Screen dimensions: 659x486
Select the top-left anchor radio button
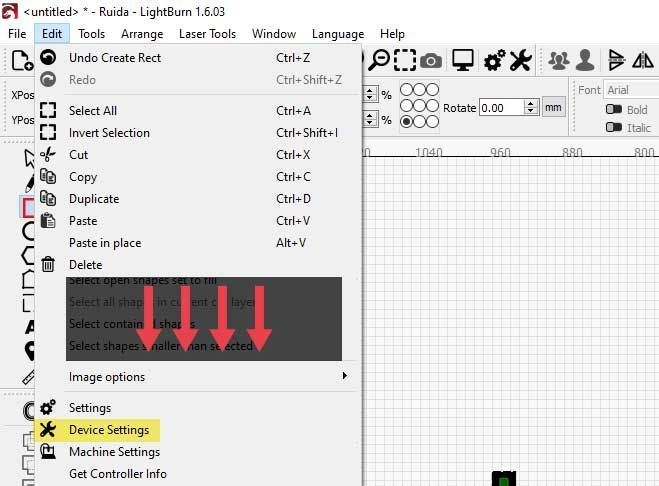tap(406, 90)
